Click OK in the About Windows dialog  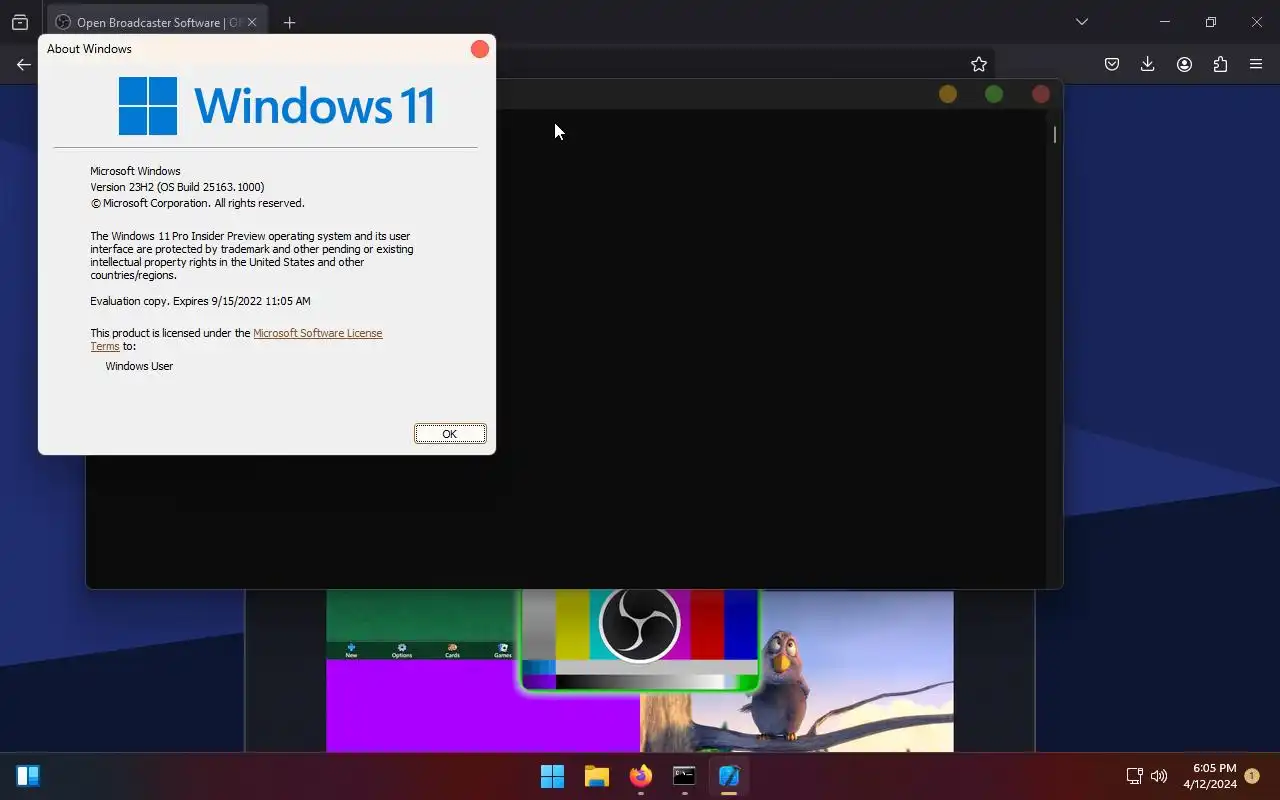click(450, 433)
